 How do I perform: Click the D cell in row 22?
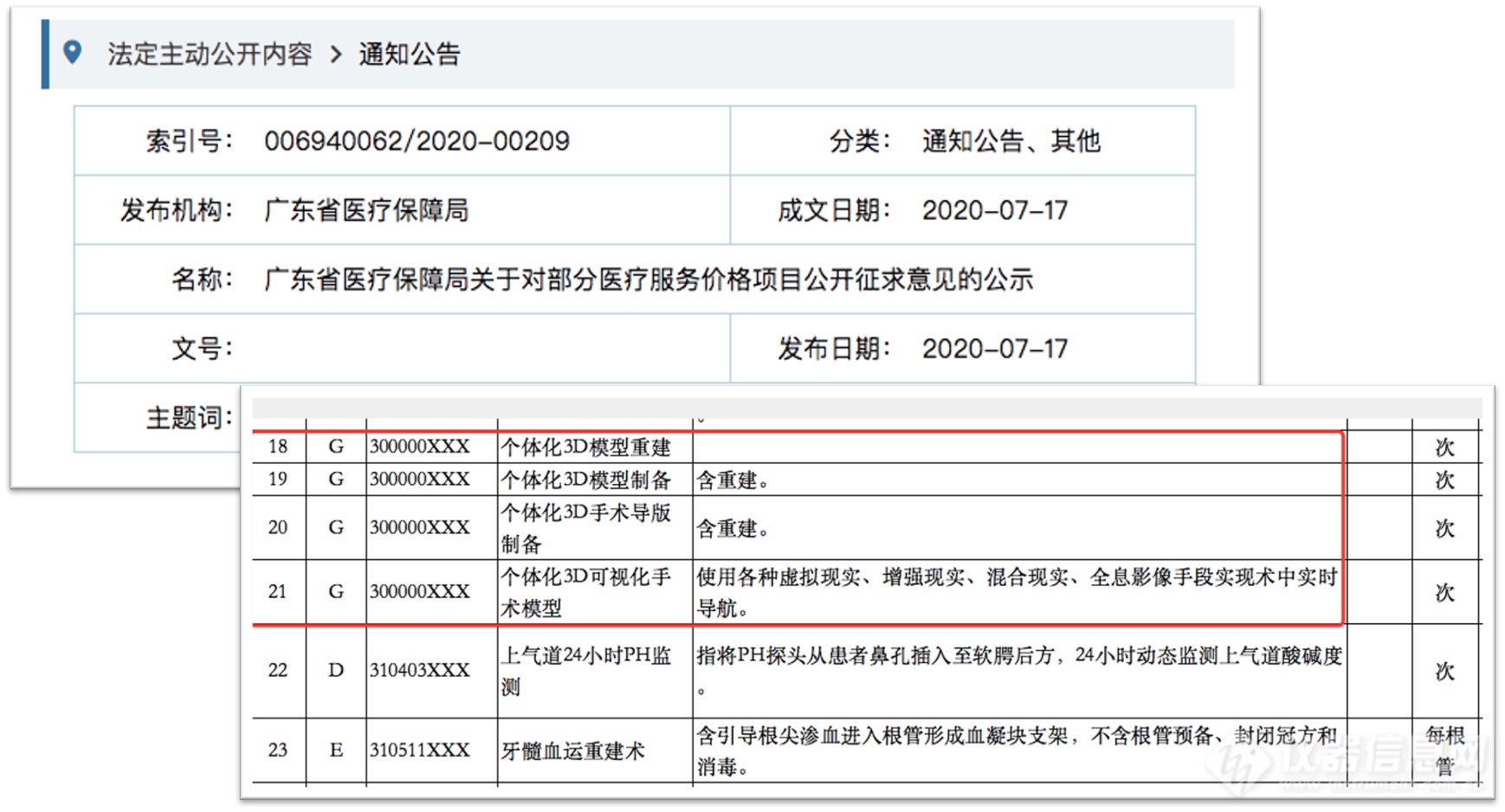(336, 670)
